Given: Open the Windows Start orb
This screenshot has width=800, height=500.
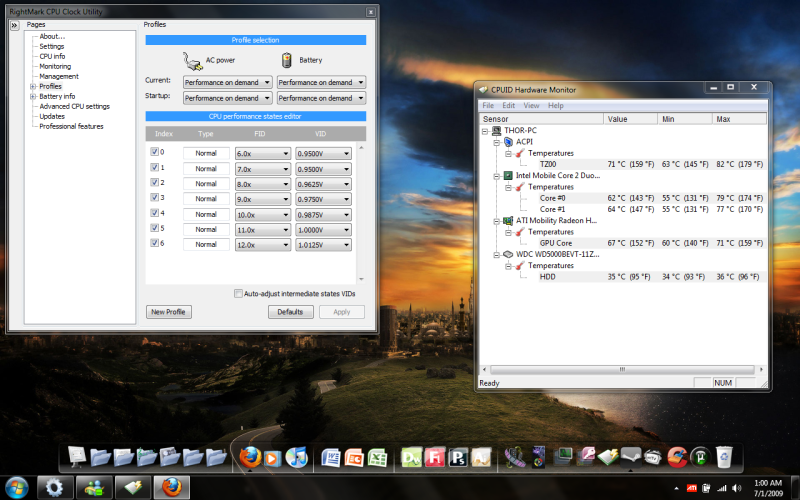Looking at the screenshot, I should (x=17, y=488).
